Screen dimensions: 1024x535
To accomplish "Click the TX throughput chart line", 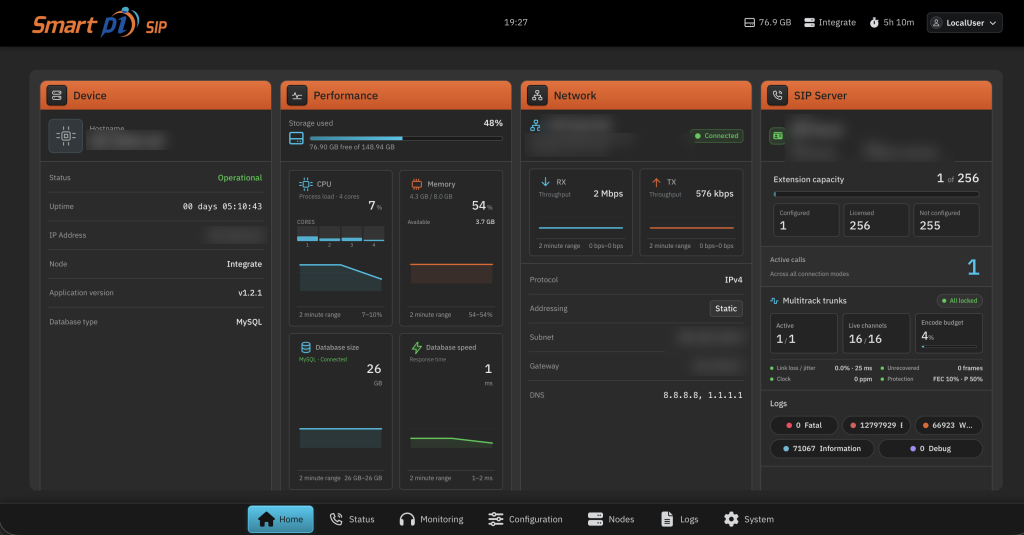I will (692, 228).
